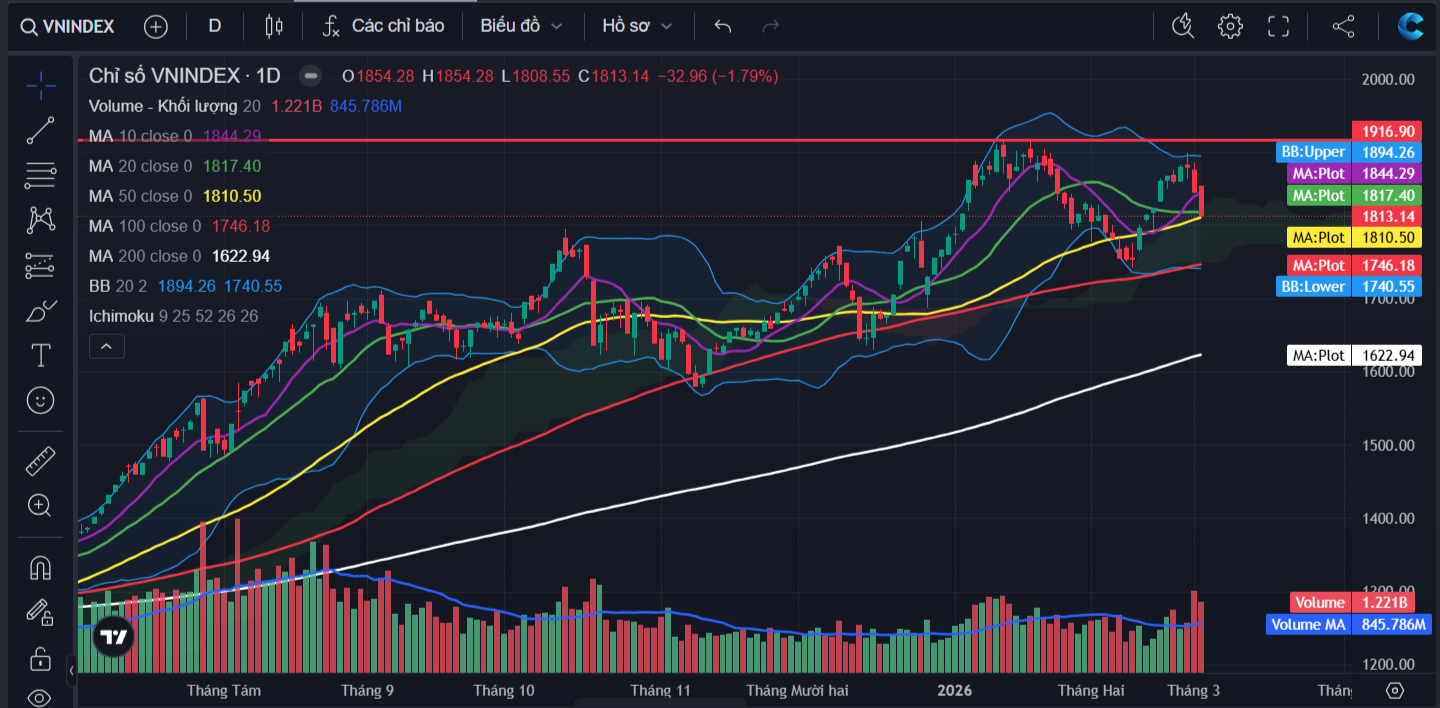Viewport: 1440px width, 708px height.
Task: Select the crosshair cursor tool
Action: point(40,86)
